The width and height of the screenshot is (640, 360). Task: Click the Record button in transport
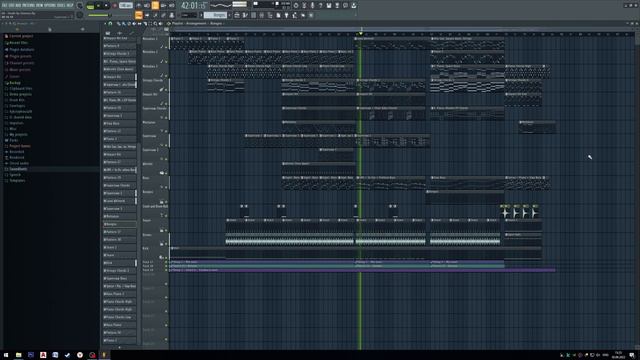pos(114,5)
